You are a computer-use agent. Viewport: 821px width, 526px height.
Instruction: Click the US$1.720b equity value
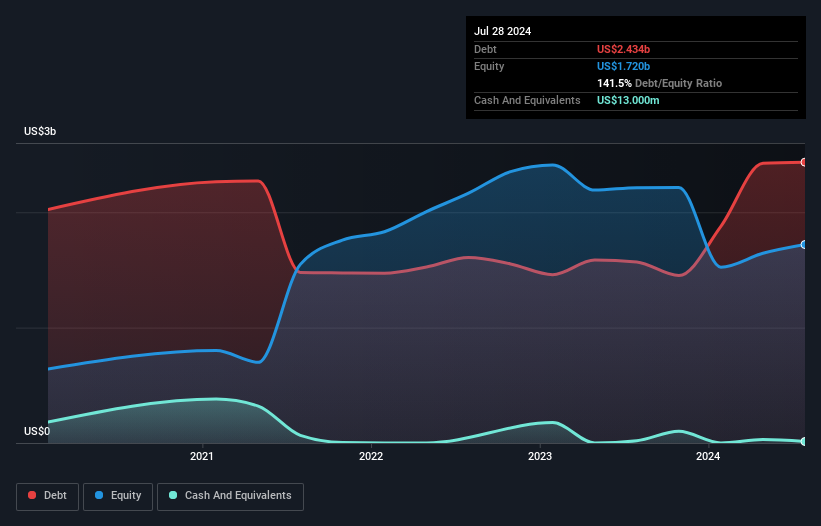click(x=624, y=66)
